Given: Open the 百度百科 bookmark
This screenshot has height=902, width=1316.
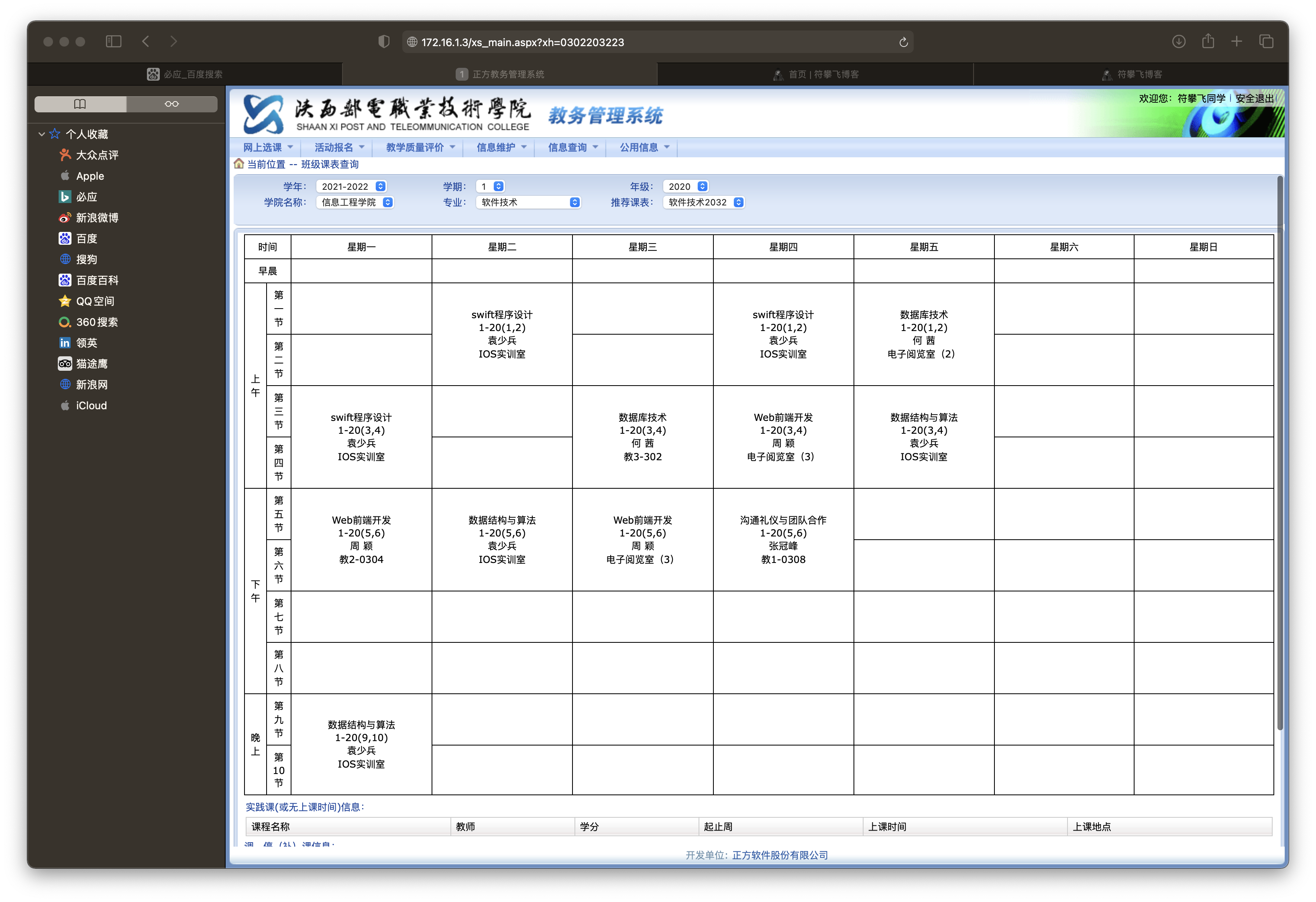Looking at the screenshot, I should tap(89, 280).
